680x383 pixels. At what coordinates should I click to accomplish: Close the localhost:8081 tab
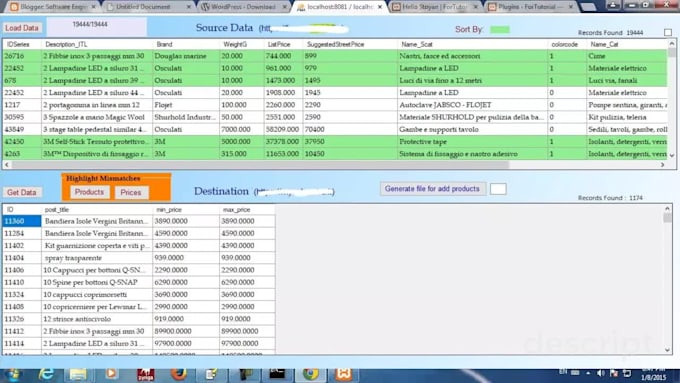[380, 7]
